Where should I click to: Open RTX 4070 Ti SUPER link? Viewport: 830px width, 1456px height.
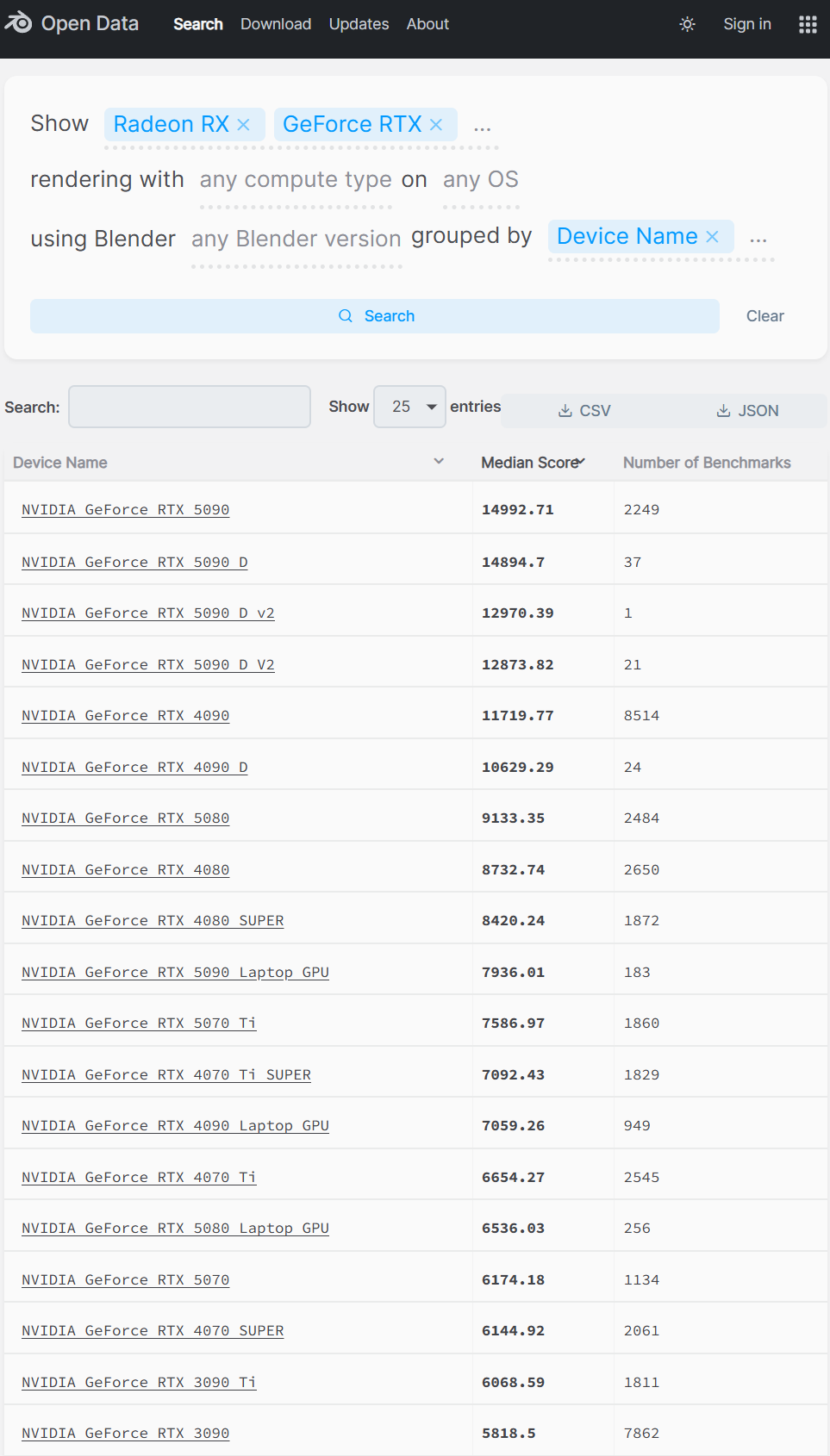(166, 1075)
